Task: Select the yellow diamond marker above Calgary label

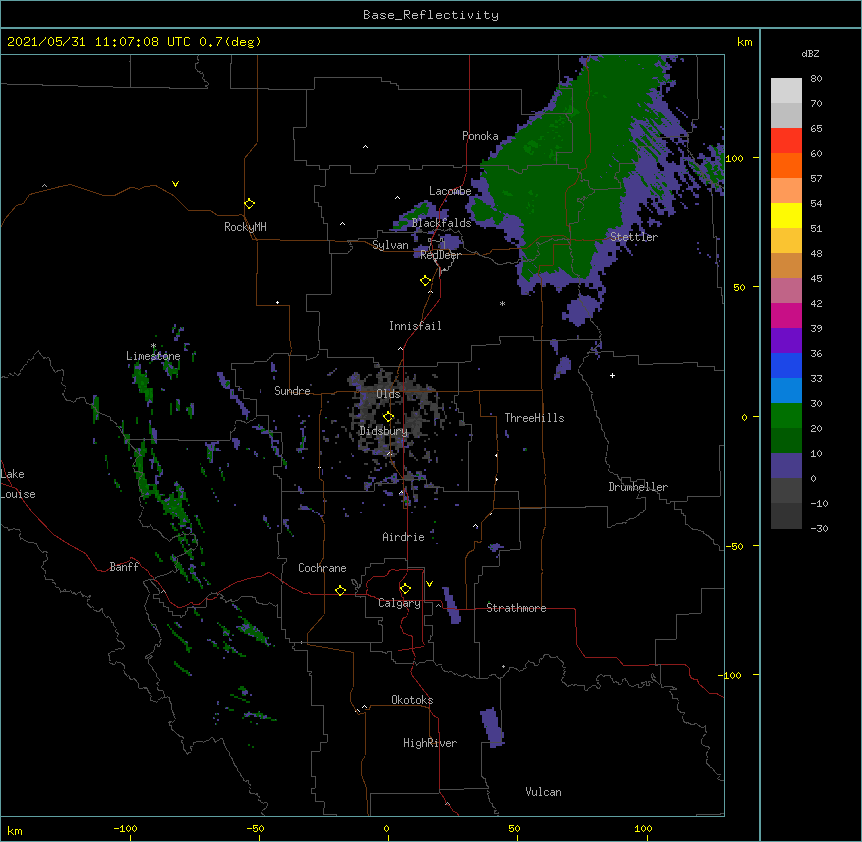Action: [x=405, y=588]
